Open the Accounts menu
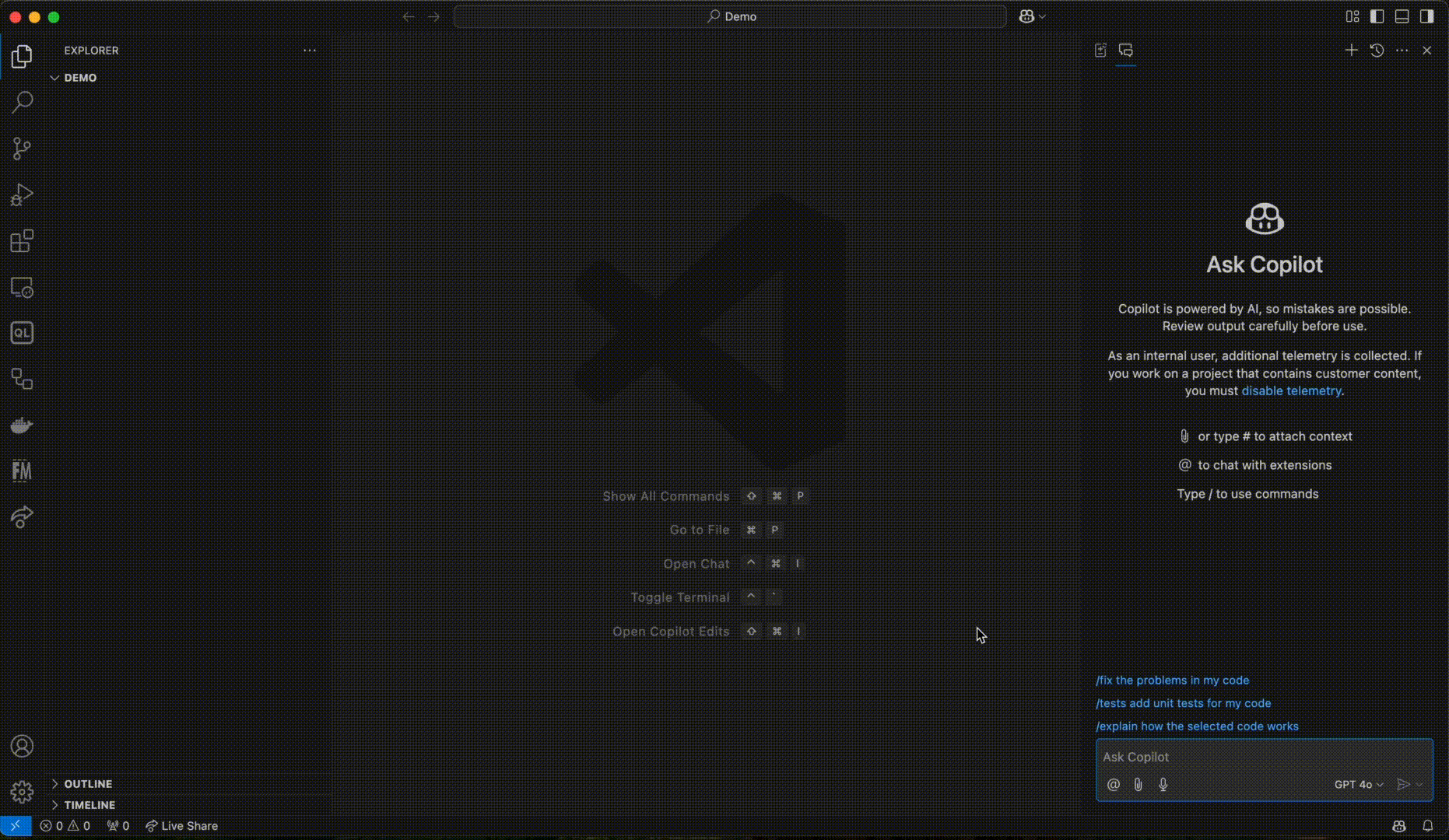This screenshot has width=1449, height=840. click(x=22, y=746)
